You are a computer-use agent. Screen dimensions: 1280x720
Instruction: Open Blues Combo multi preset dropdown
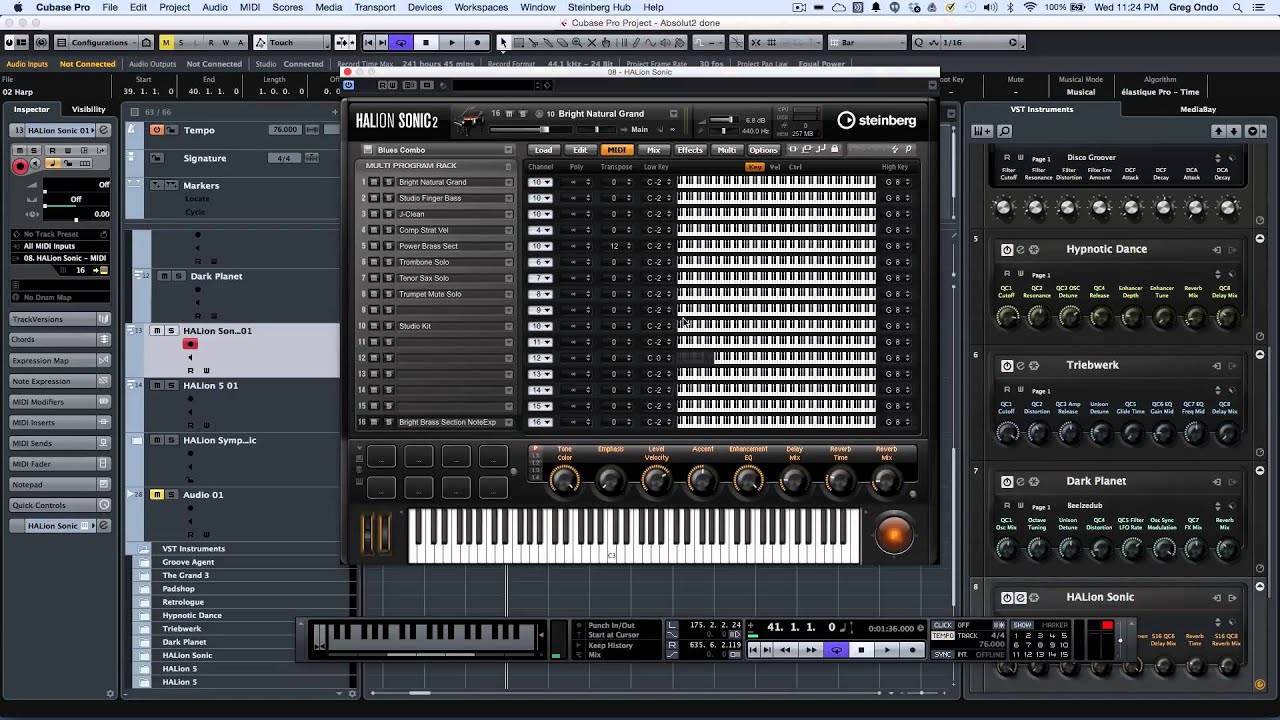click(510, 150)
